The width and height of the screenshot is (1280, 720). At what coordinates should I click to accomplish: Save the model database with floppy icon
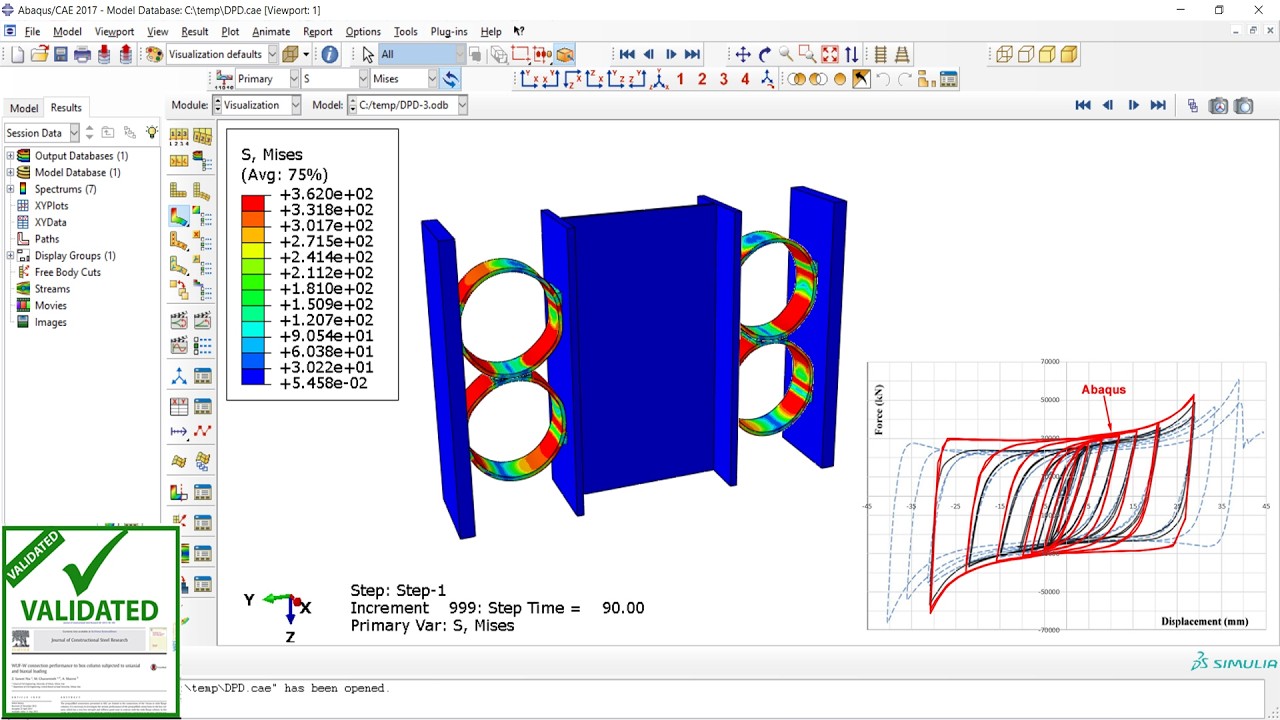click(x=61, y=54)
